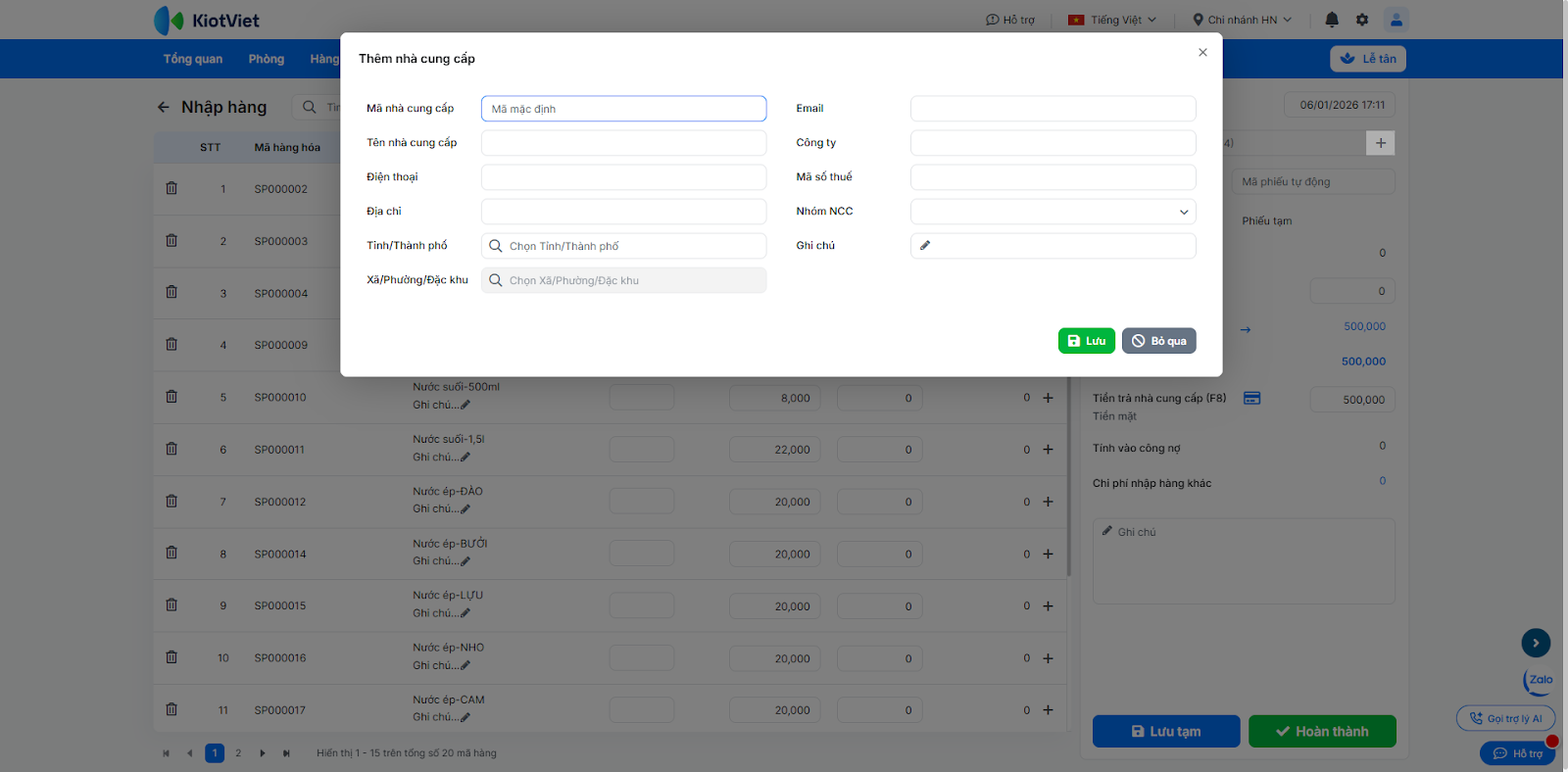This screenshot has width=1568, height=772.
Task: Open the Chọn Tỉnh/Thành phố selector
Action: click(x=623, y=246)
